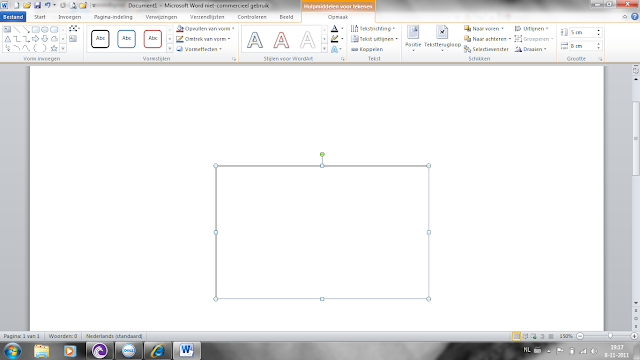Adjust the zoom slider in status bar

click(x=610, y=336)
